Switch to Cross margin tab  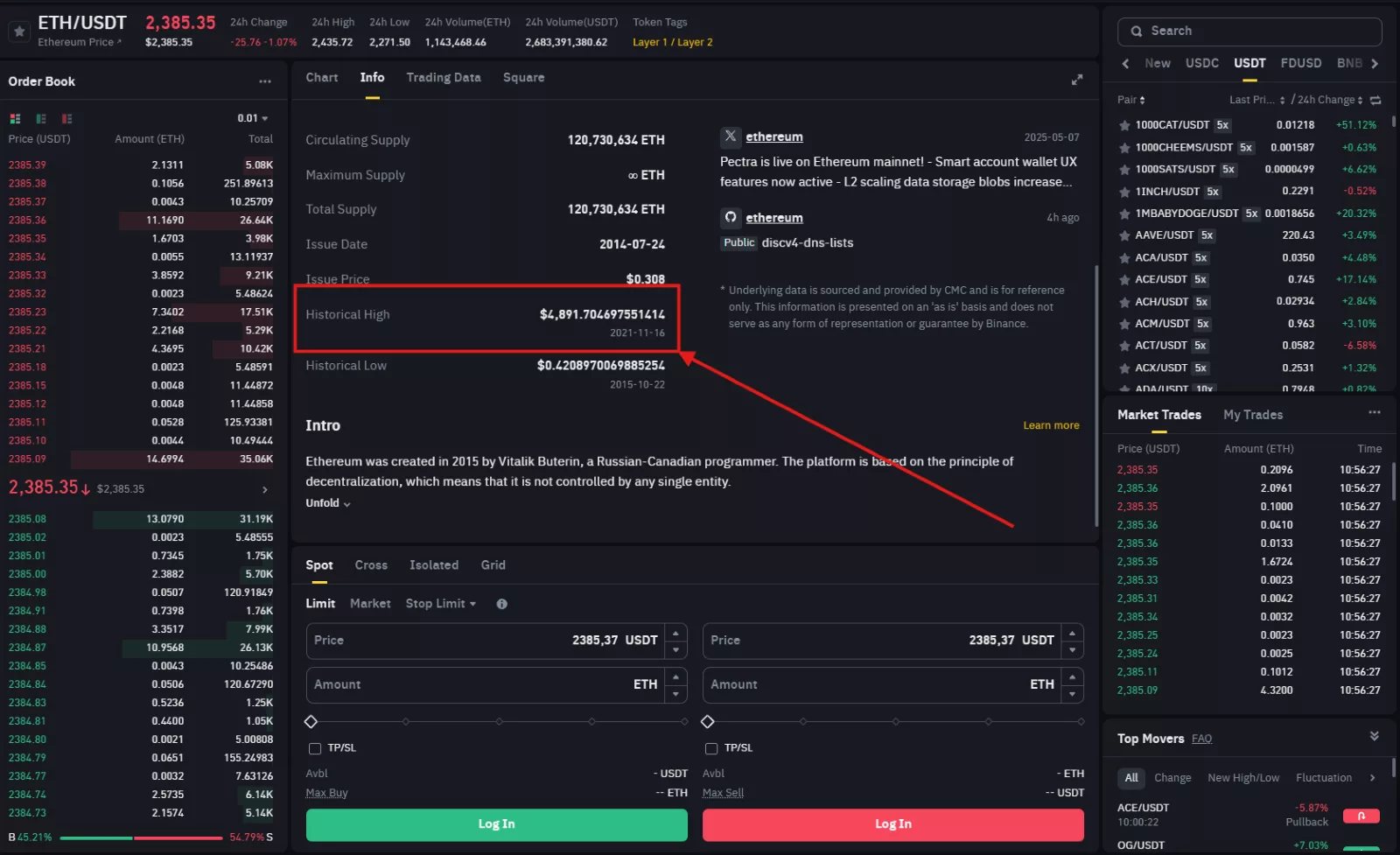[x=371, y=565]
